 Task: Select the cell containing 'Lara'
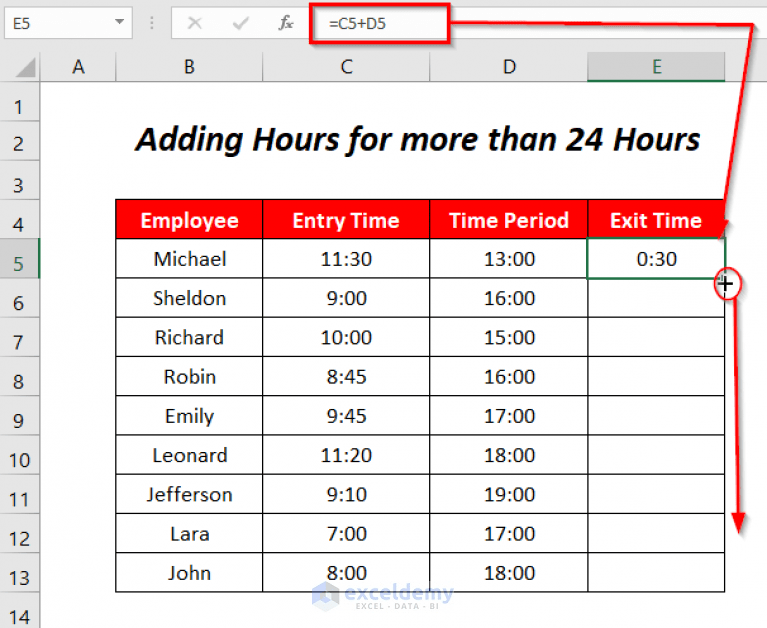(x=189, y=534)
